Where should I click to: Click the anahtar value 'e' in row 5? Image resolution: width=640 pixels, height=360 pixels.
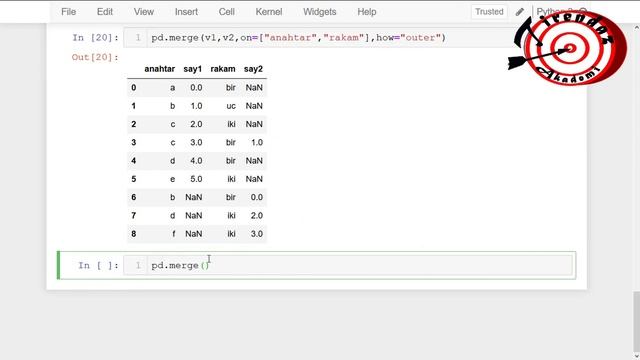[x=173, y=179]
